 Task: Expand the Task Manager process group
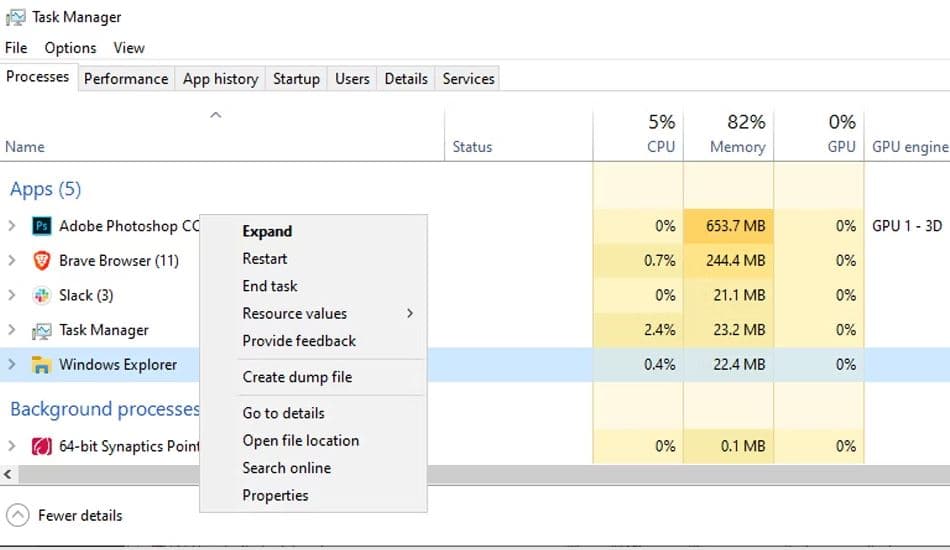point(12,330)
